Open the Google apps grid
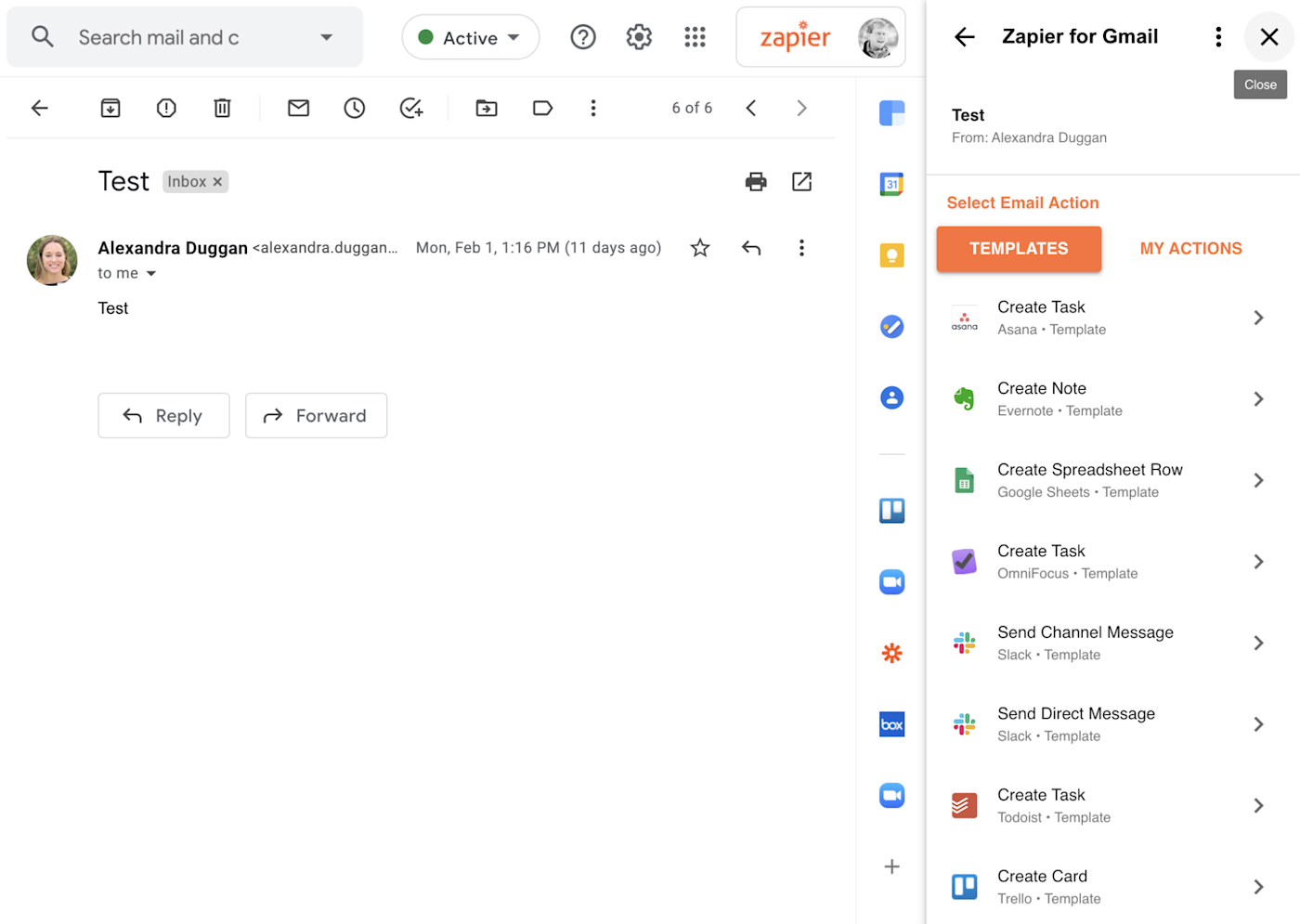Image resolution: width=1300 pixels, height=924 pixels. pos(695,37)
